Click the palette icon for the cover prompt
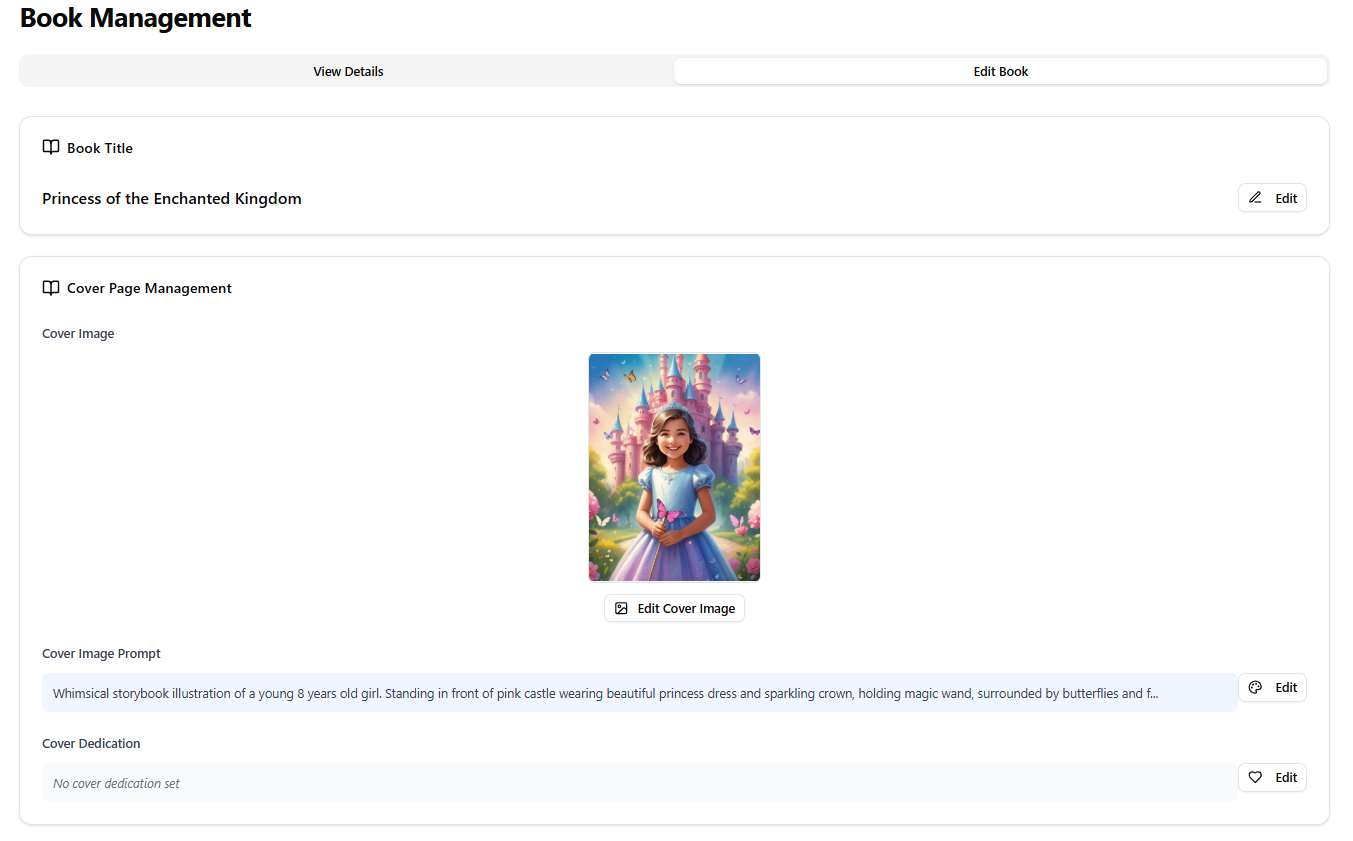The width and height of the screenshot is (1353, 841). pyautogui.click(x=1256, y=687)
